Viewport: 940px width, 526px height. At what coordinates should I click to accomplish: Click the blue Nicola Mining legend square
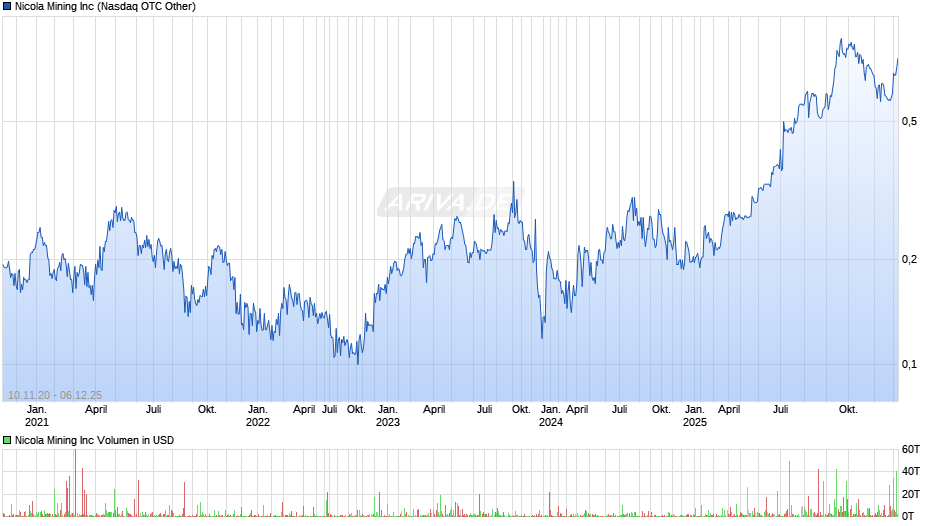click(x=7, y=7)
